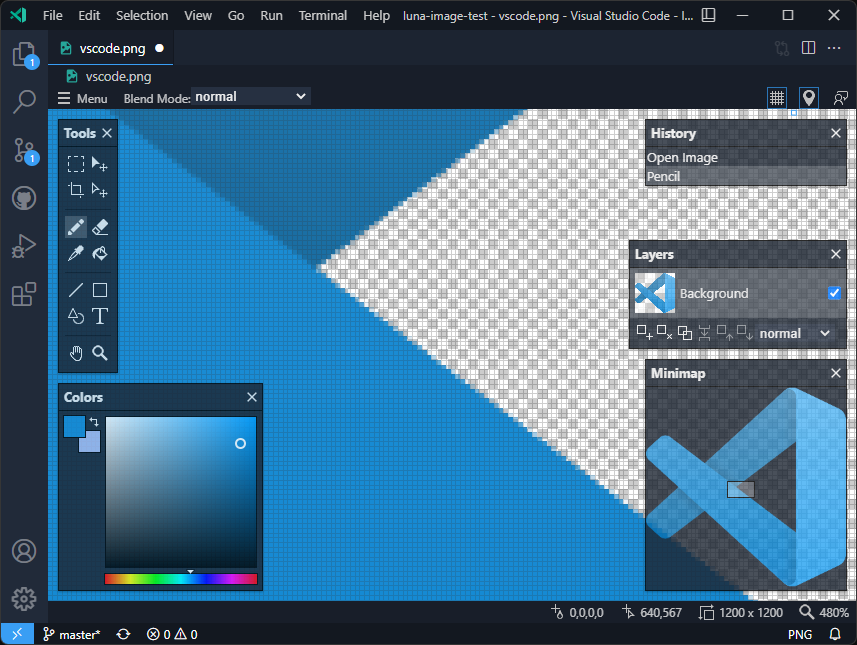Open the Manage settings gear
The width and height of the screenshot is (857, 645).
(x=24, y=599)
